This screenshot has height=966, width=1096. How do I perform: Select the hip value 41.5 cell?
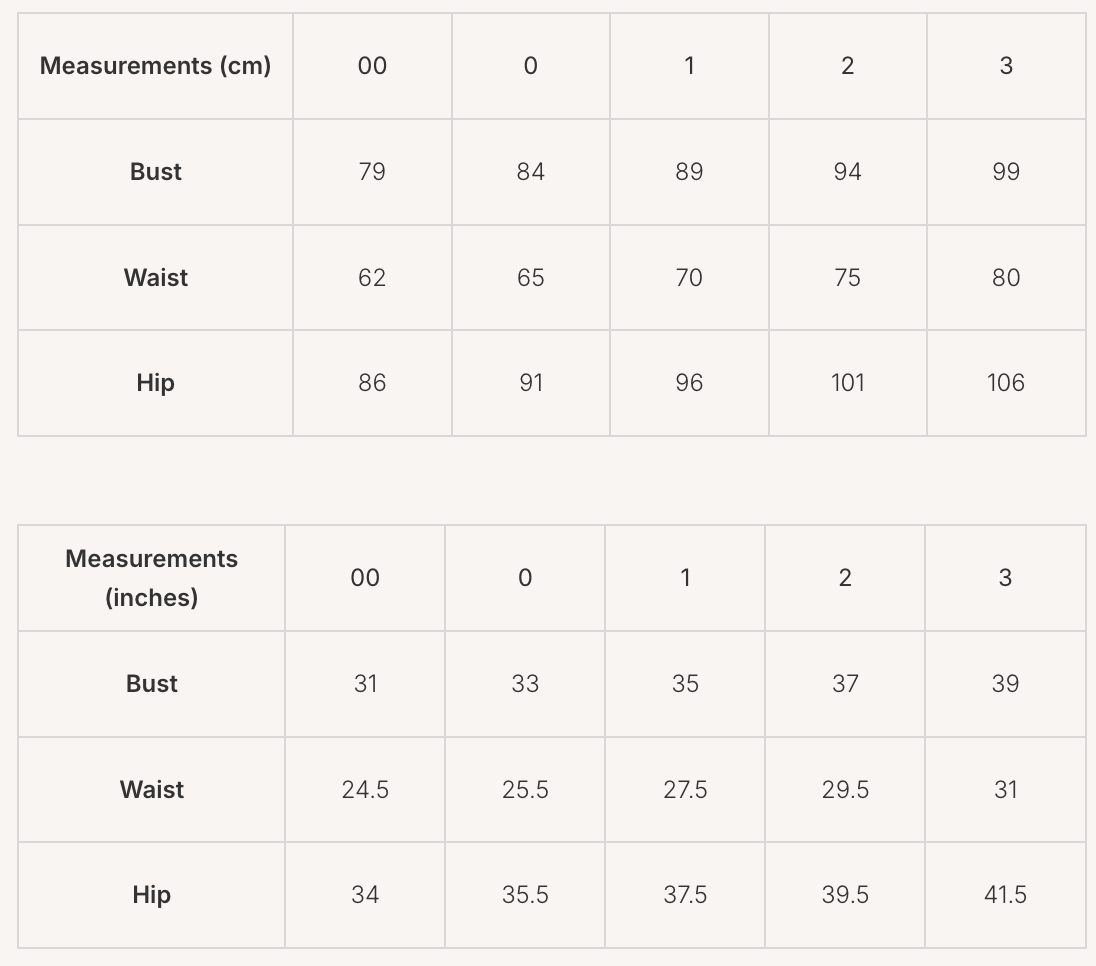(1005, 895)
